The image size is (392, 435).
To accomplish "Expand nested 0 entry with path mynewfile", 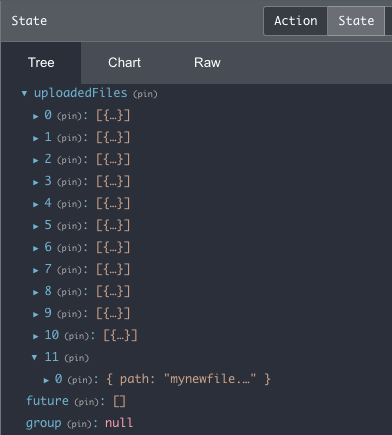I will point(46,380).
